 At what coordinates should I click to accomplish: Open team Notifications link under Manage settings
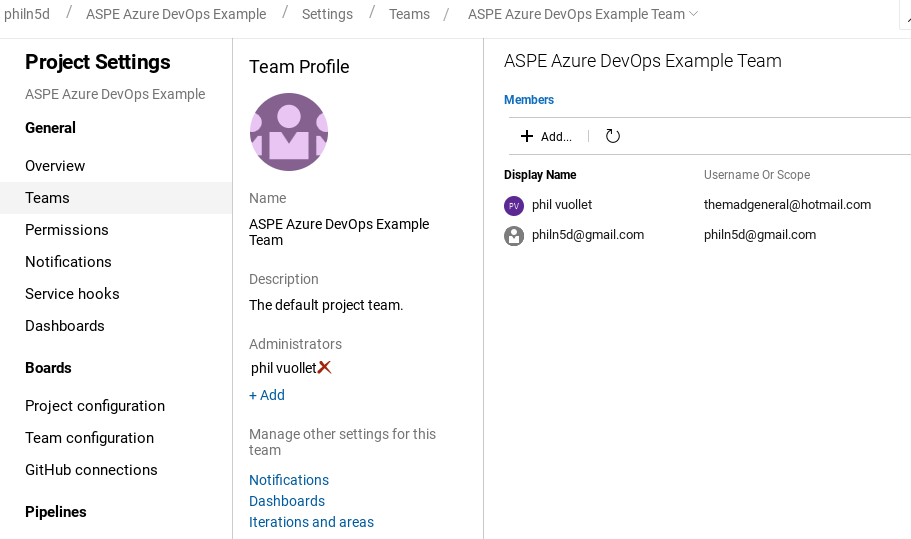[289, 480]
